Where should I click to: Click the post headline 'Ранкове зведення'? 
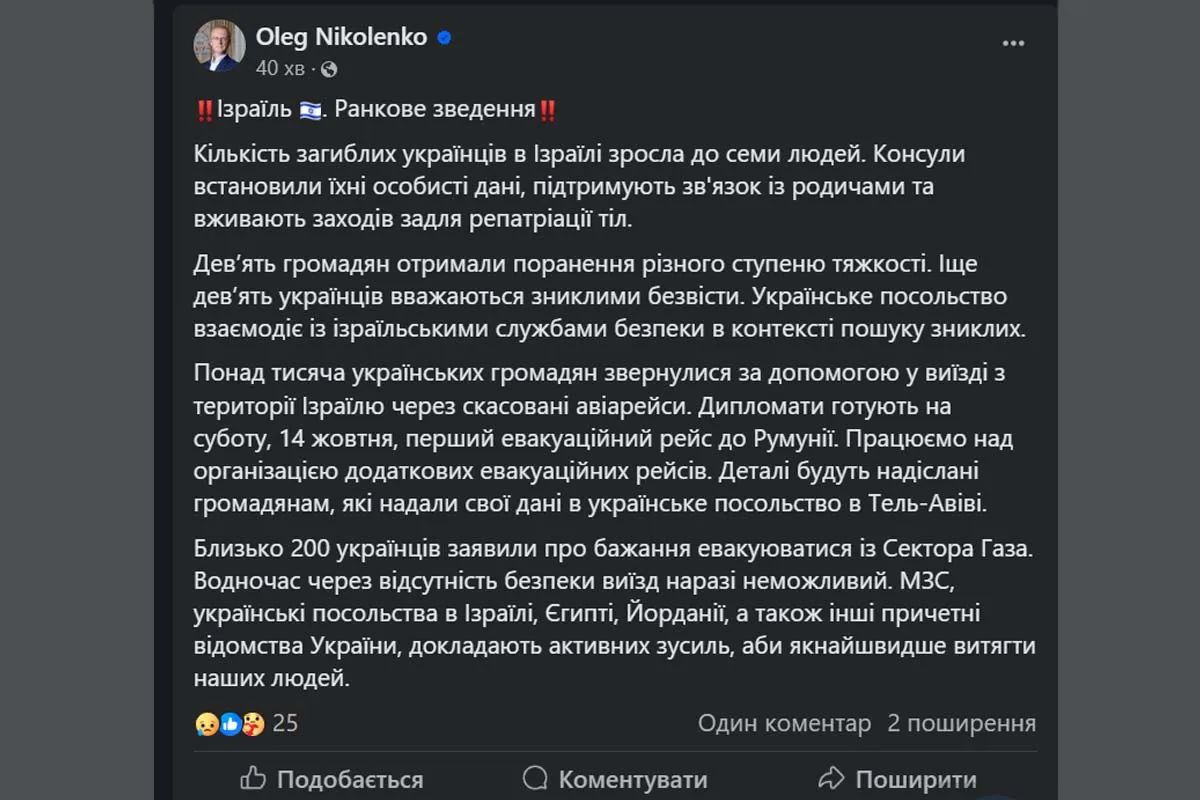pyautogui.click(x=435, y=110)
